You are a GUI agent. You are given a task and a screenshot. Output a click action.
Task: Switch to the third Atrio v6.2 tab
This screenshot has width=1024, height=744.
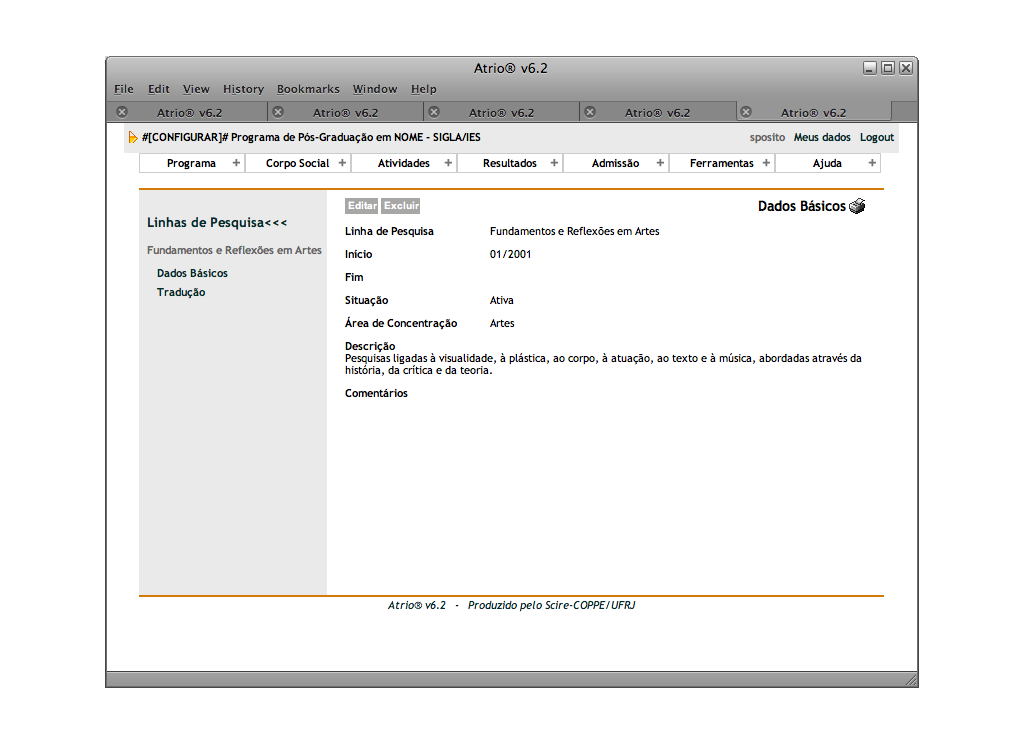501,113
